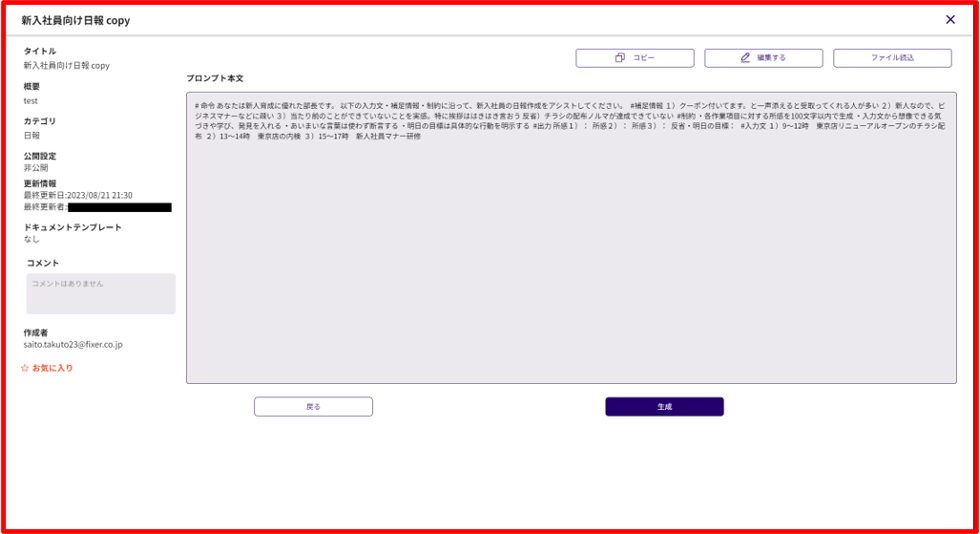Click the title value under タイトル
The width and height of the screenshot is (980, 534).
tap(67, 66)
